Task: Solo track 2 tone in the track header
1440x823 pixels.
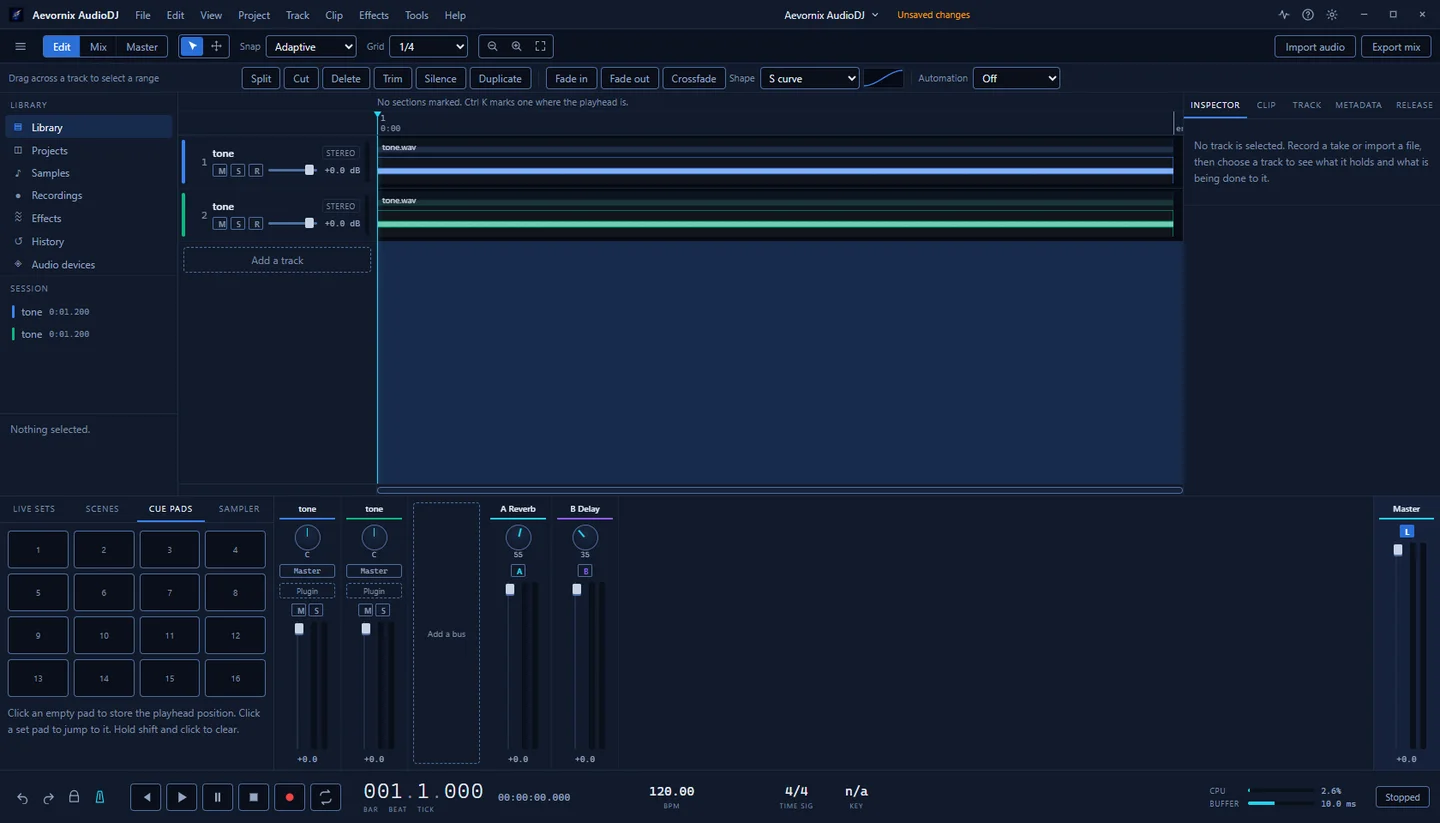Action: 238,224
